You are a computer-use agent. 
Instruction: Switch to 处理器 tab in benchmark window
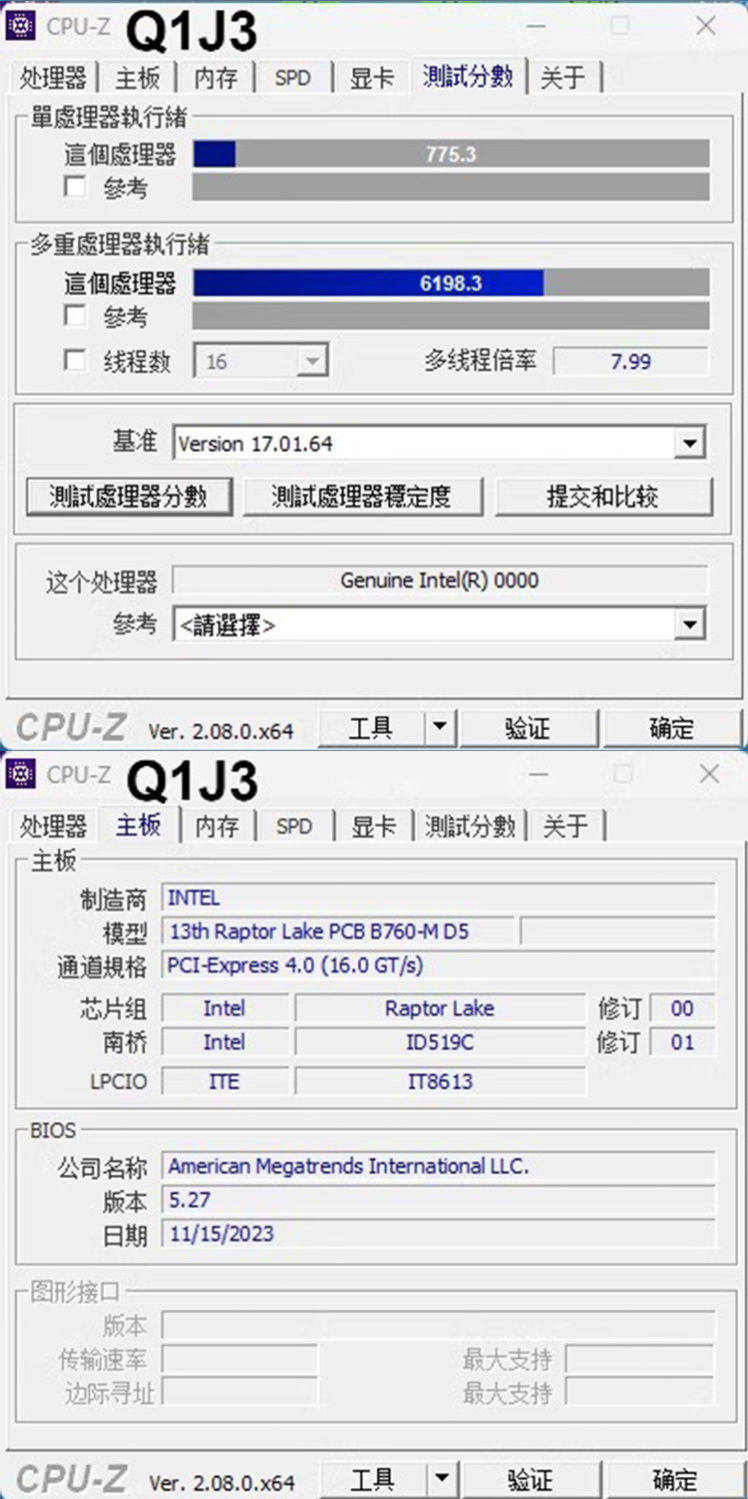(53, 78)
